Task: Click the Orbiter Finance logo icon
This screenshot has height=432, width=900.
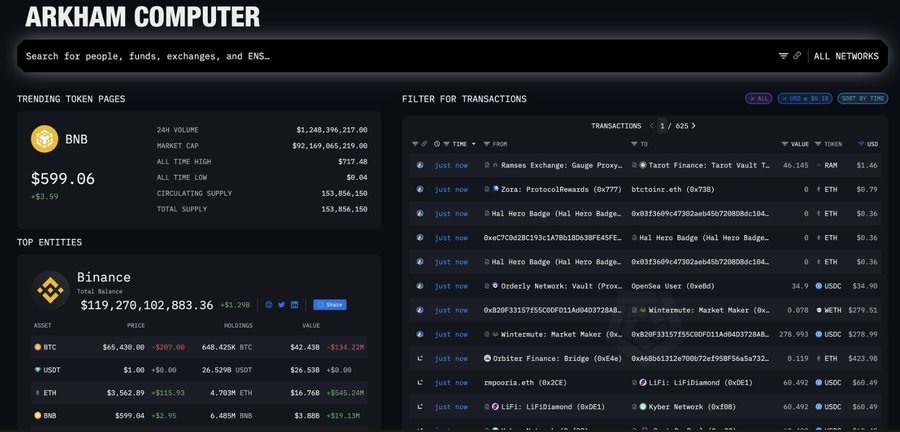Action: [488, 358]
